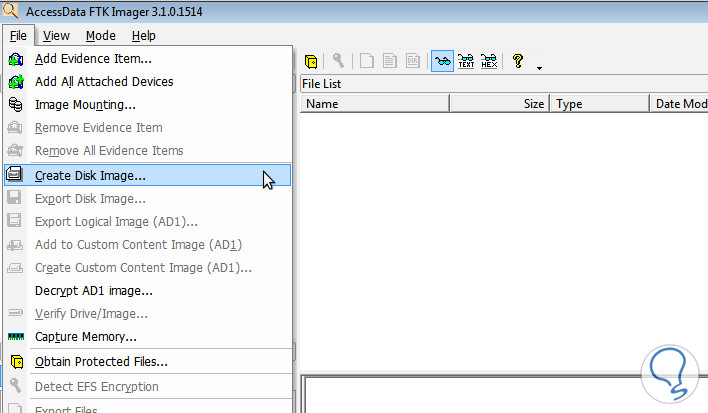Click Verify Drive/Image entry
708x413 pixels.
[148, 314]
